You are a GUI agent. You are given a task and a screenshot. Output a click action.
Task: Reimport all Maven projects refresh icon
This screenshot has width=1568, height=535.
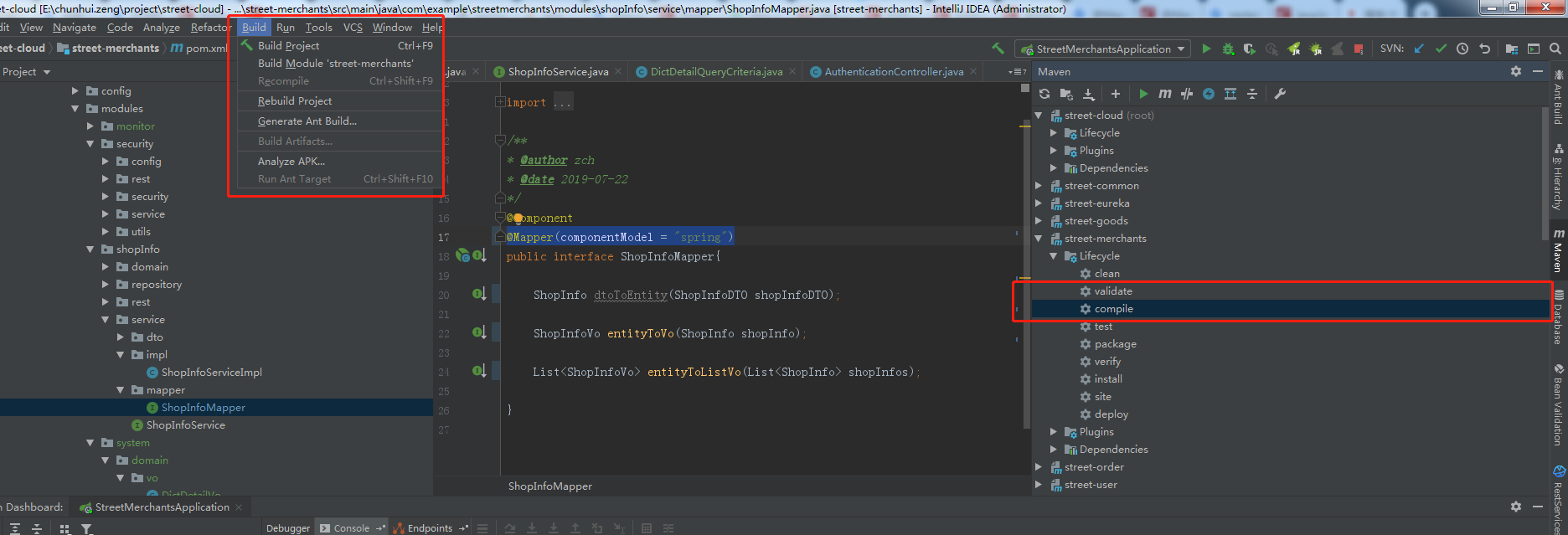pyautogui.click(x=1044, y=94)
